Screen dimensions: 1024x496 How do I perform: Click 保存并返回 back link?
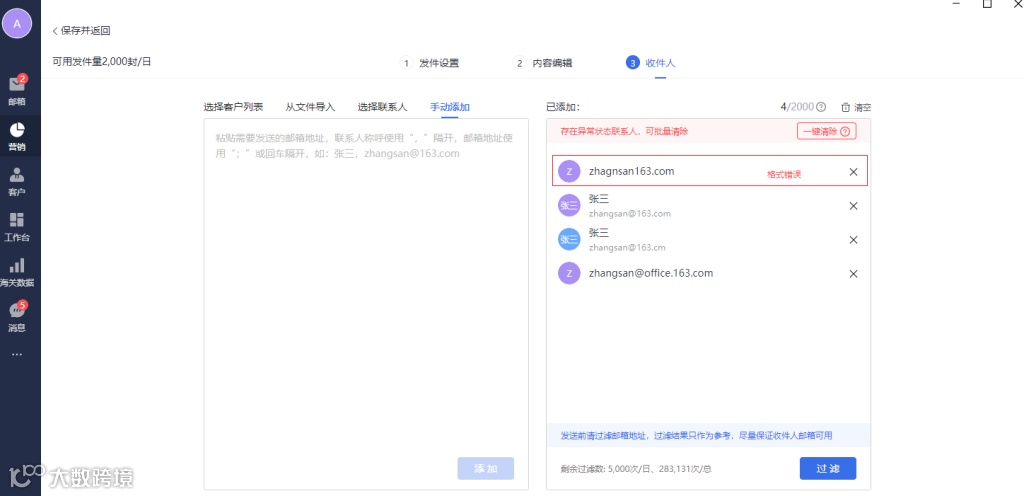82,31
